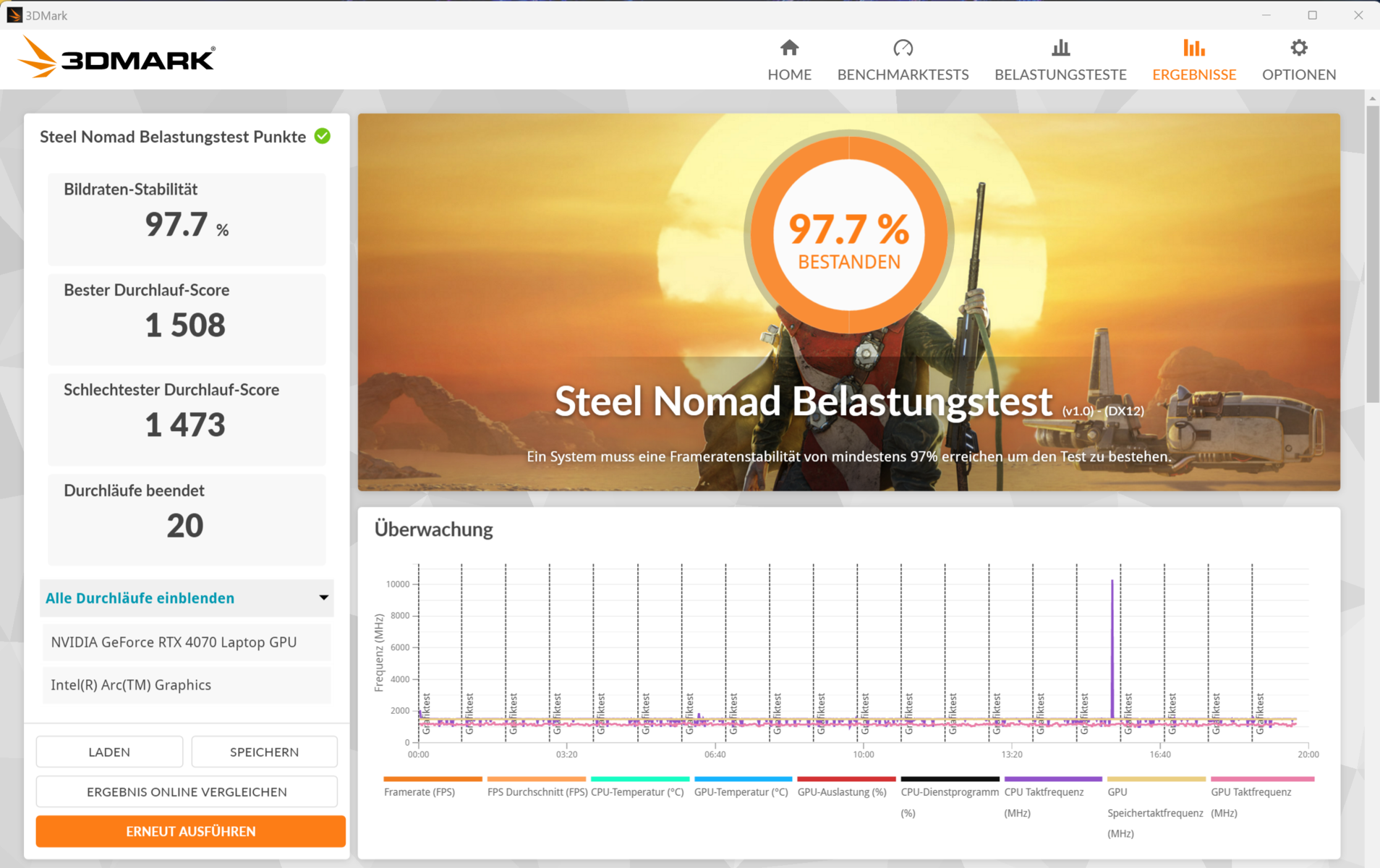The width and height of the screenshot is (1380, 868).
Task: Click the Durchläufe beendet 20 value
Action: (185, 525)
